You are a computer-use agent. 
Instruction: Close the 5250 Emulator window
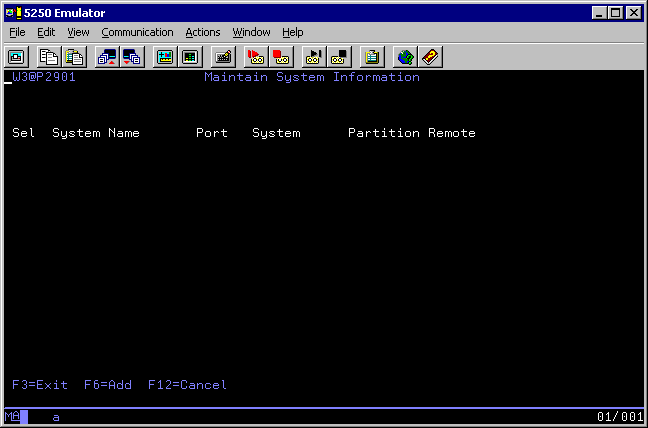tap(633, 13)
